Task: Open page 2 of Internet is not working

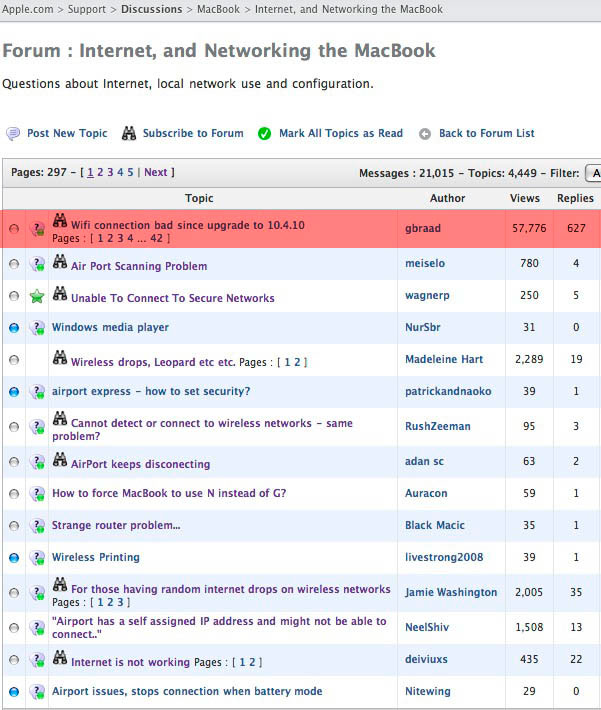Action: 252,662
